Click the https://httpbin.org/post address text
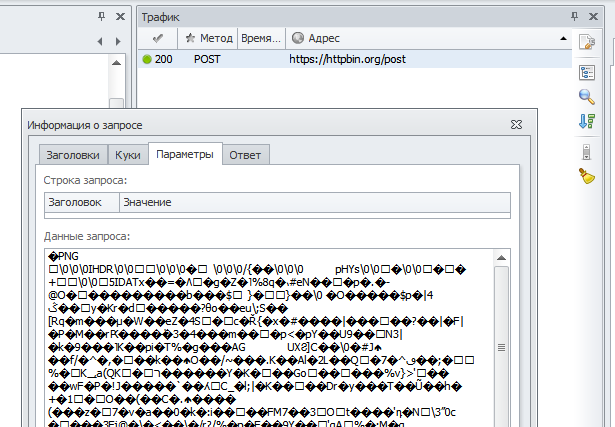 pyautogui.click(x=348, y=59)
